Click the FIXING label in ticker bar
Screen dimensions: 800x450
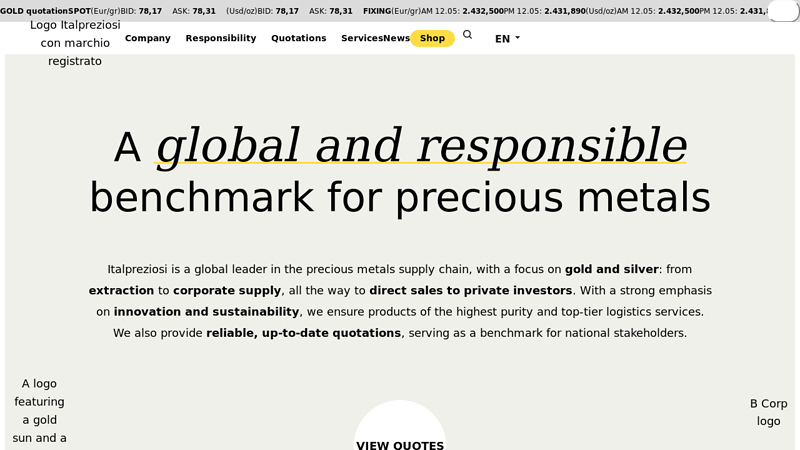click(377, 11)
